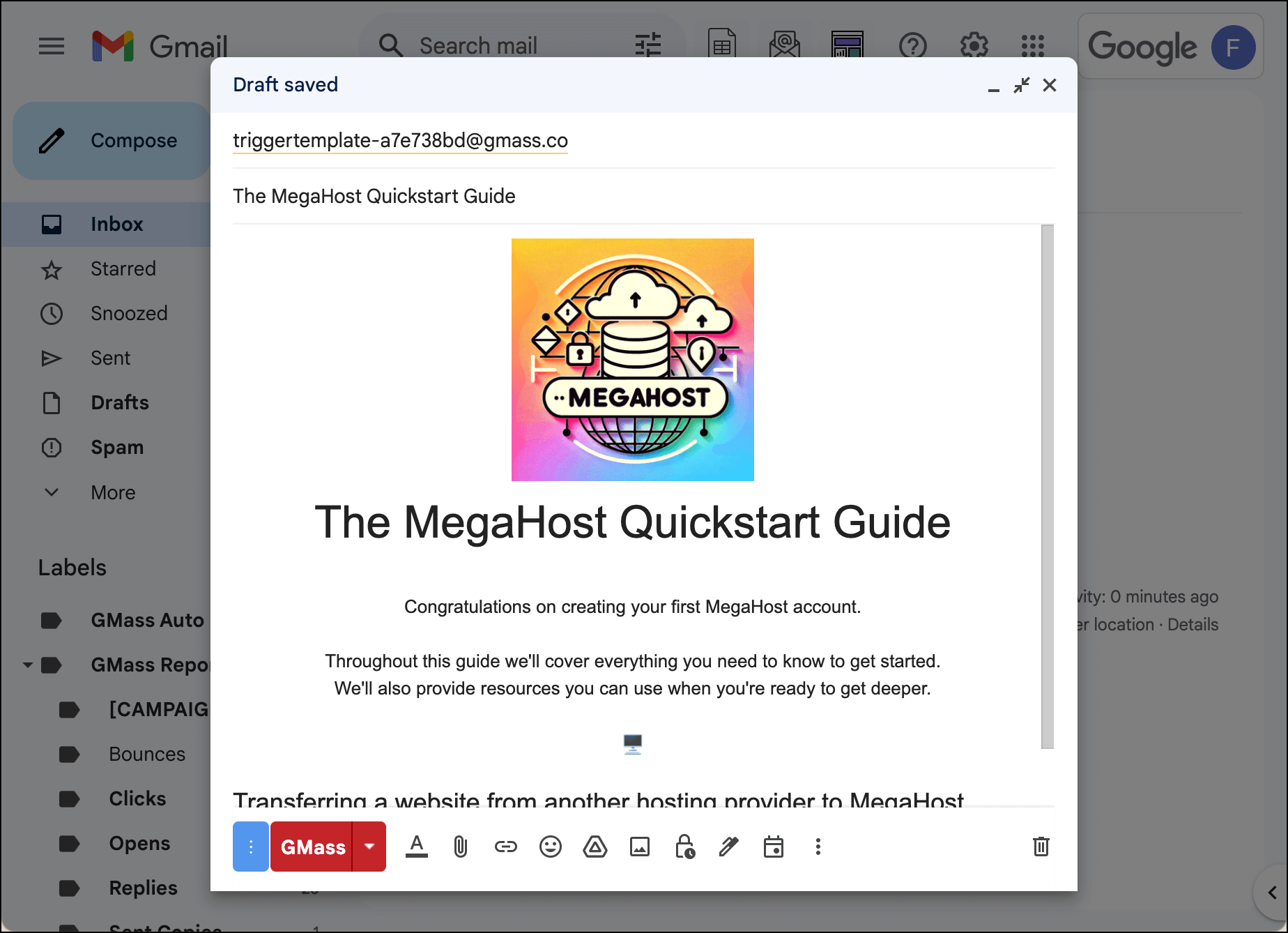
Task: Open GMass settings blue dots button
Action: point(251,847)
